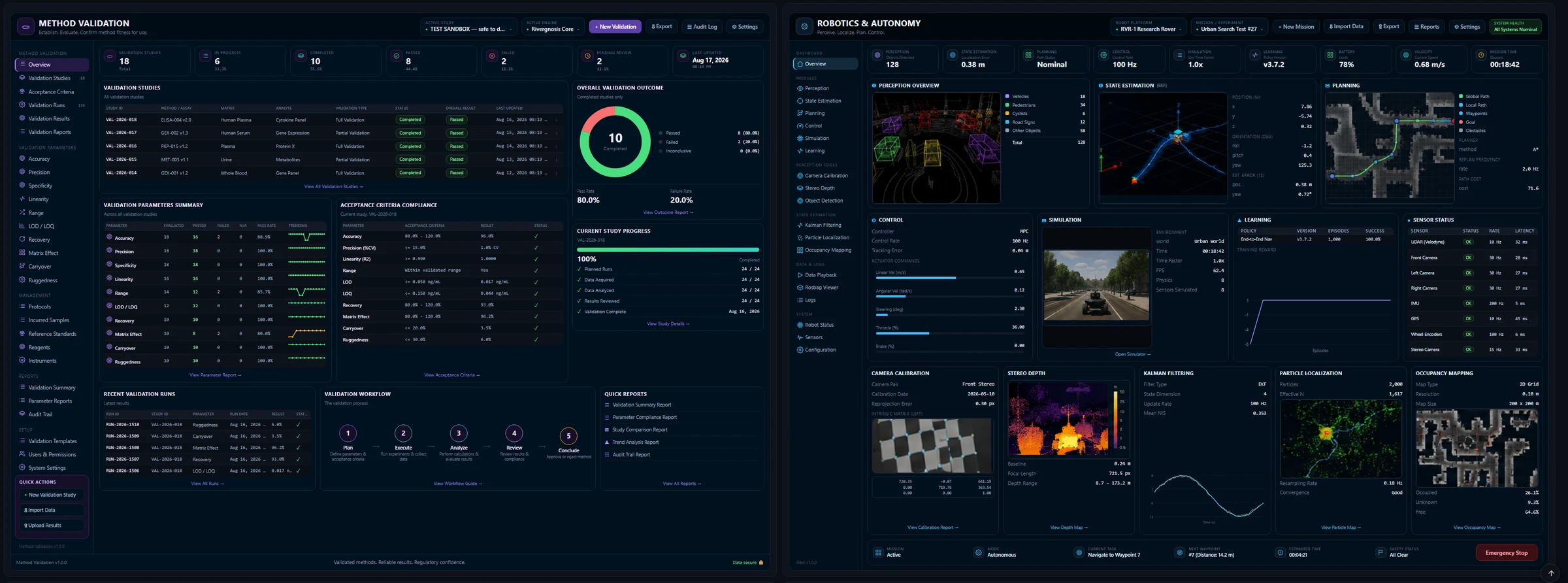The width and height of the screenshot is (1568, 583).
Task: Click the Robotics & Autonomy gear logo
Action: coord(804,27)
